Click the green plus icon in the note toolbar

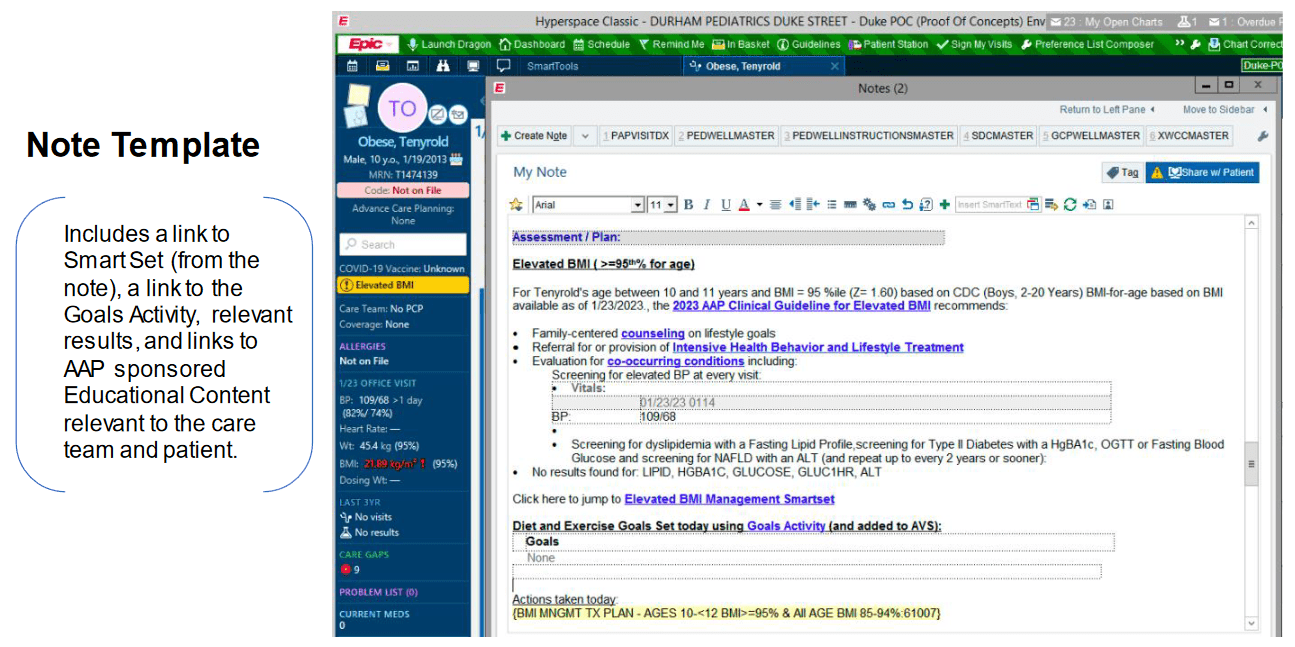coord(944,205)
